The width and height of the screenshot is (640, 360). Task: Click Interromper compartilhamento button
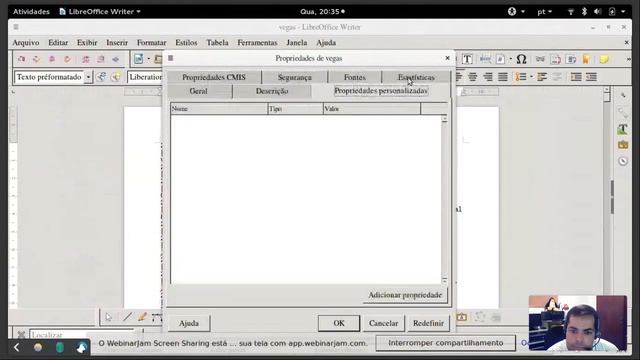tap(446, 343)
